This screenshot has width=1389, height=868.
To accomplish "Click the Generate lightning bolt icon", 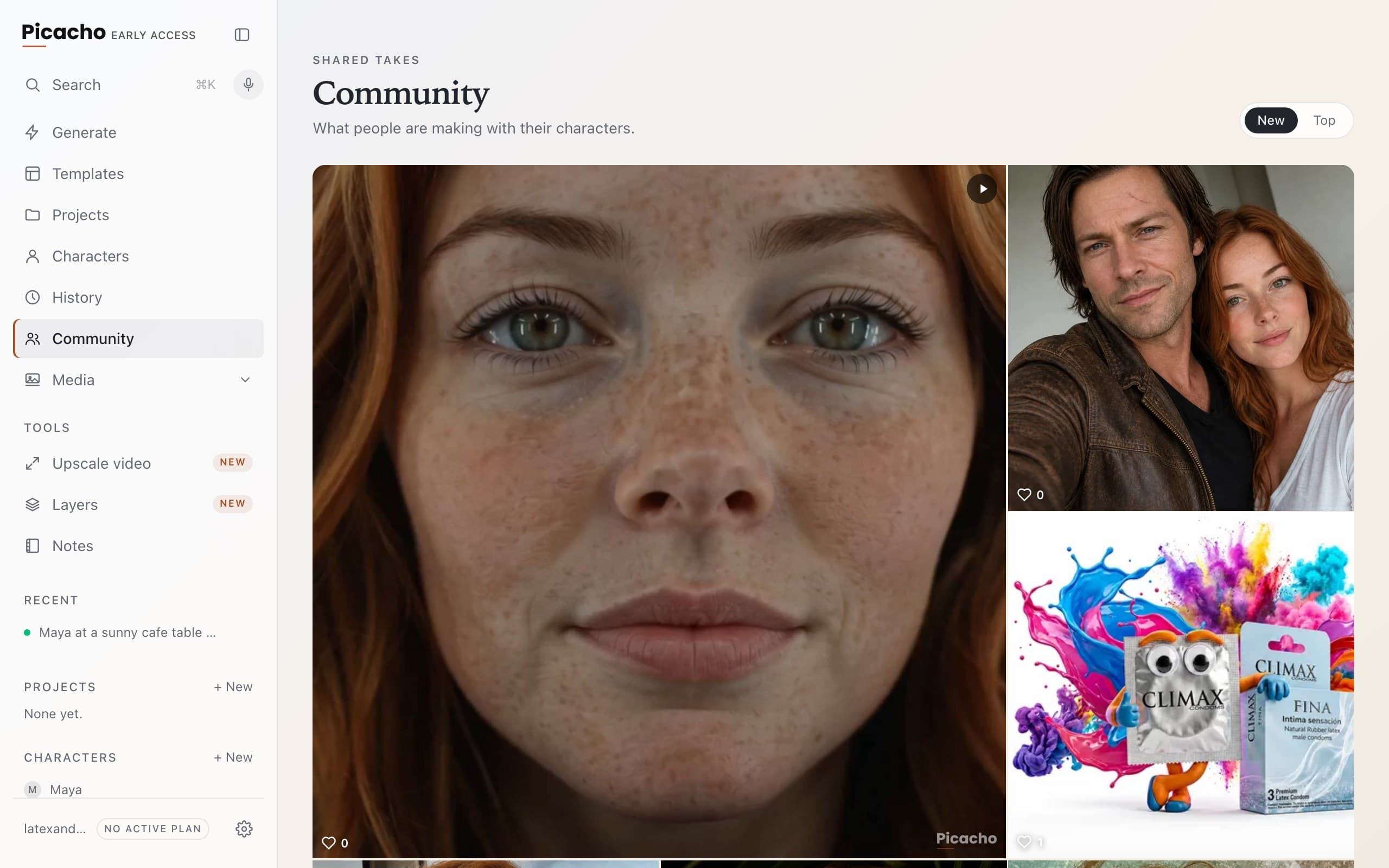I will (32, 132).
